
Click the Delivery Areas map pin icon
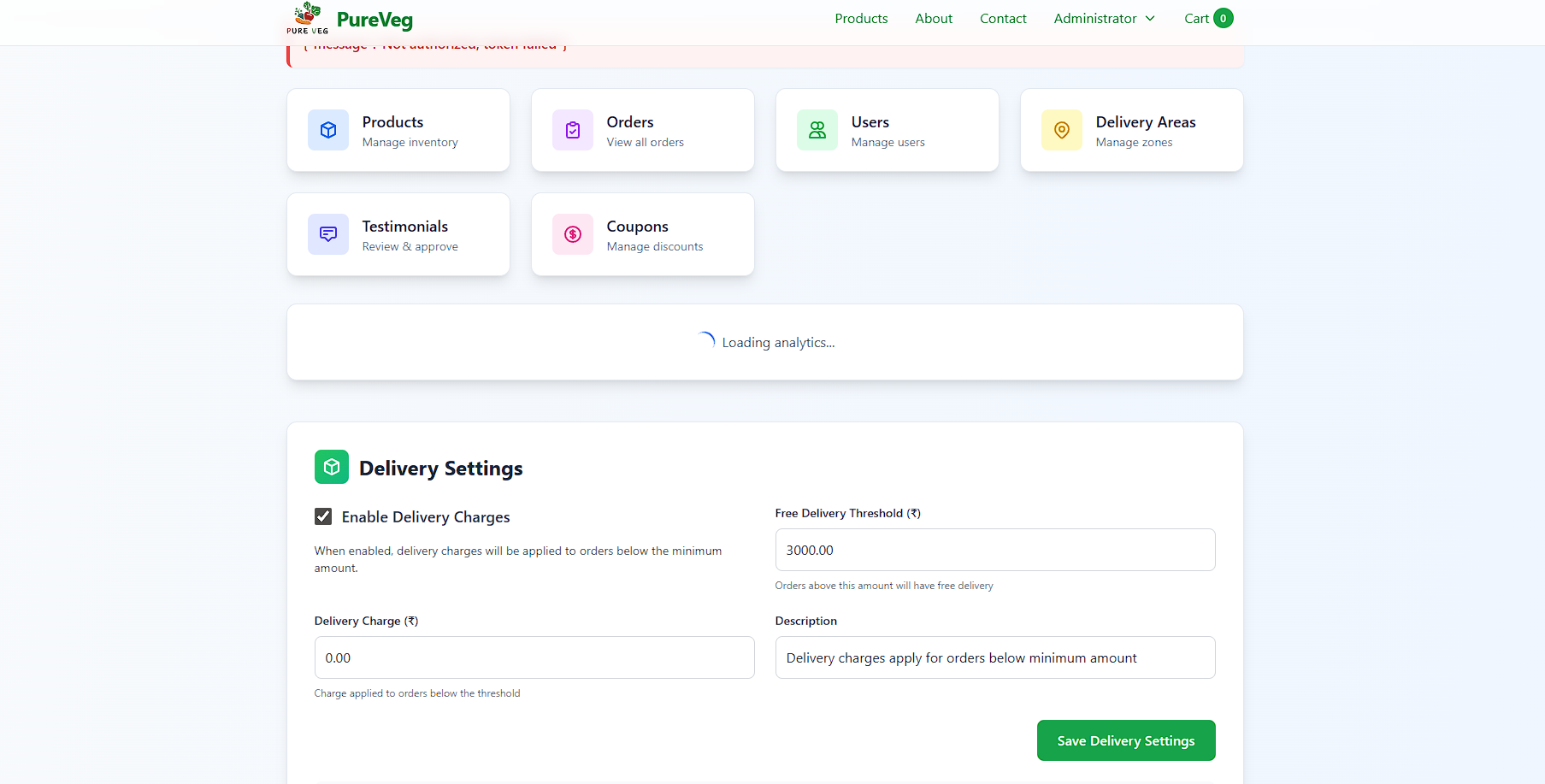click(1061, 130)
